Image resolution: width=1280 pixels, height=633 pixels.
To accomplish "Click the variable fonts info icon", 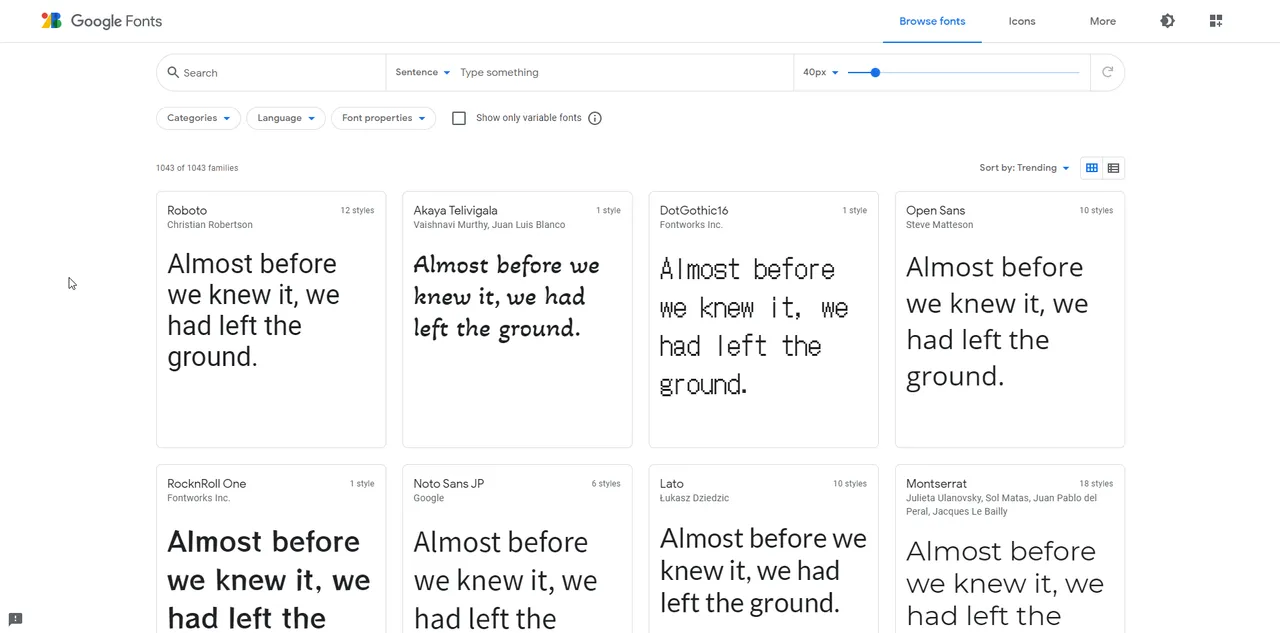I will [595, 118].
